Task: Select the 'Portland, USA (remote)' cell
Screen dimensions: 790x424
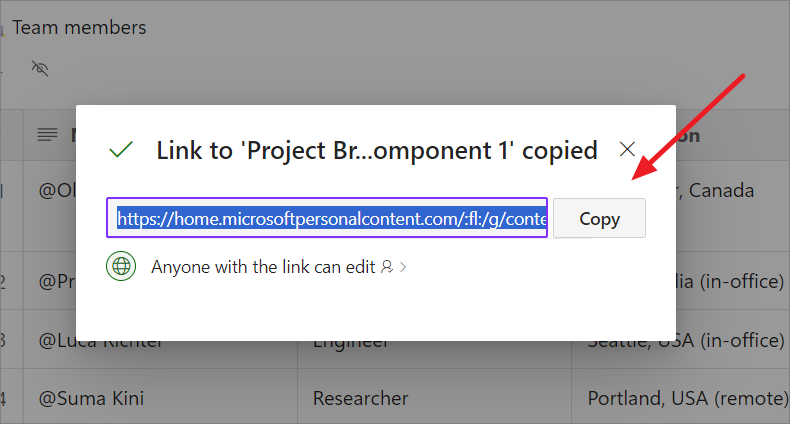Action: click(x=685, y=398)
